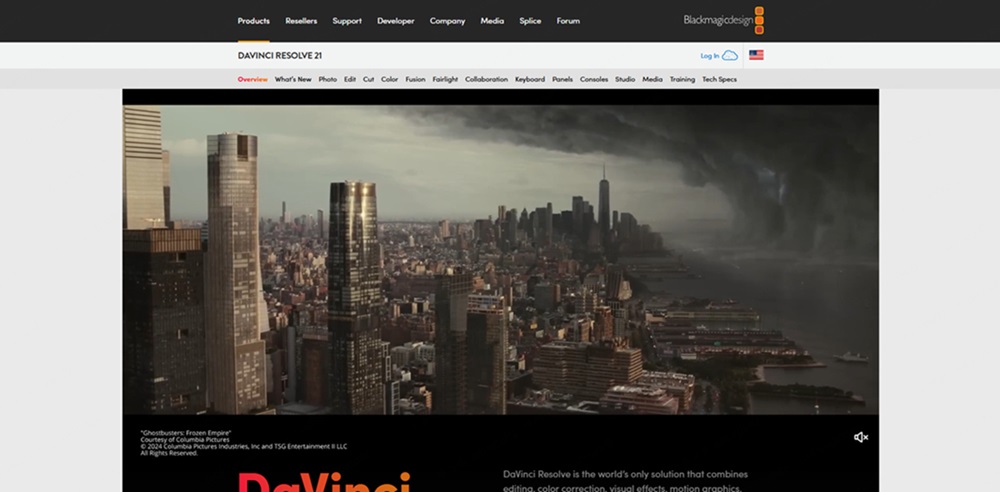The image size is (1000, 492).
Task: Open the Keyboard tab
Action: point(530,79)
